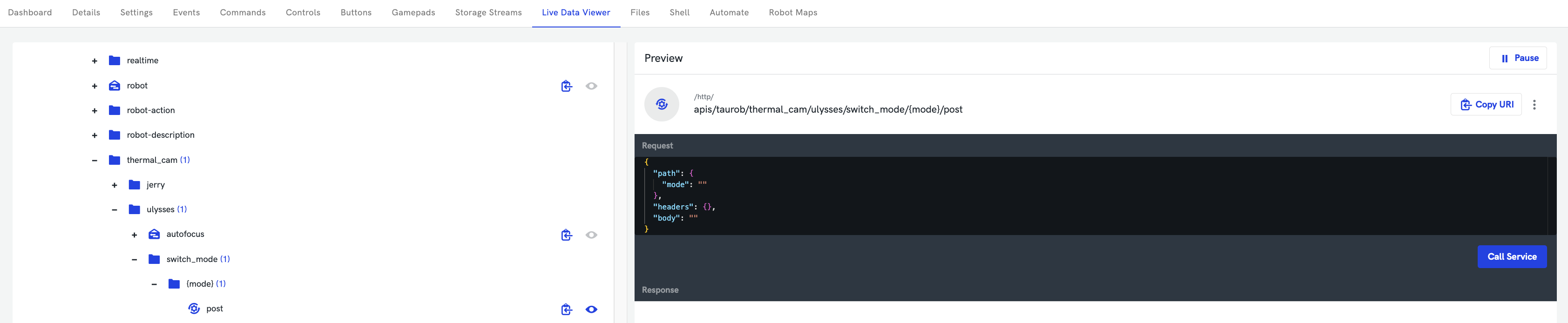
Task: Select the robot-description label
Action: (x=161, y=135)
